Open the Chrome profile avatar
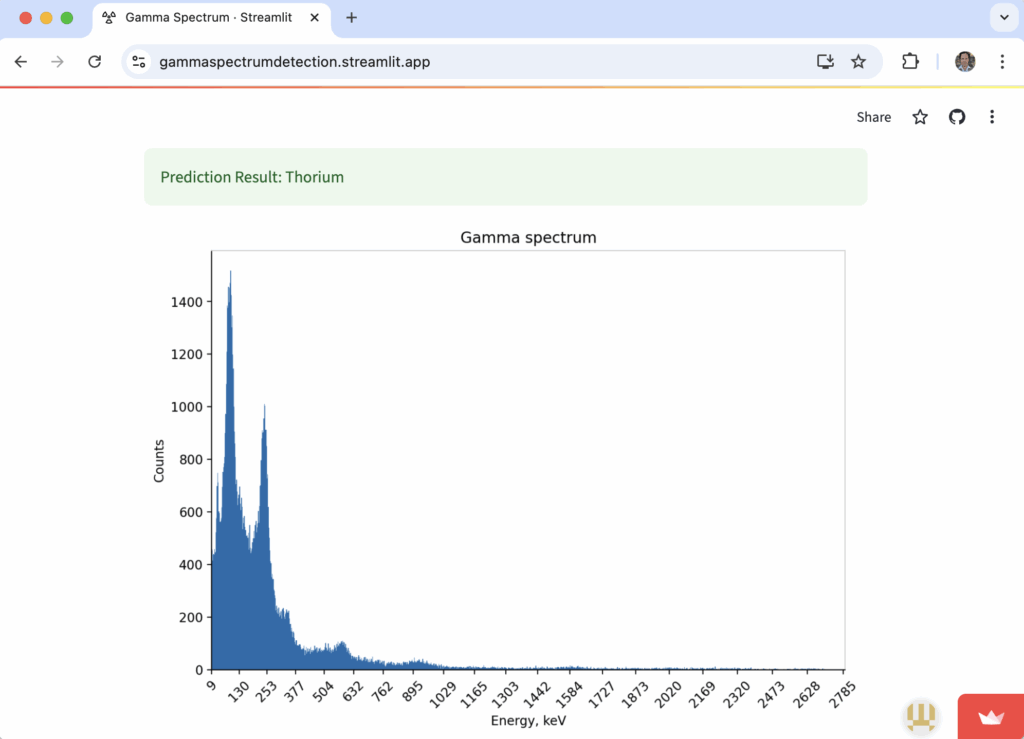This screenshot has height=739, width=1024. (965, 62)
